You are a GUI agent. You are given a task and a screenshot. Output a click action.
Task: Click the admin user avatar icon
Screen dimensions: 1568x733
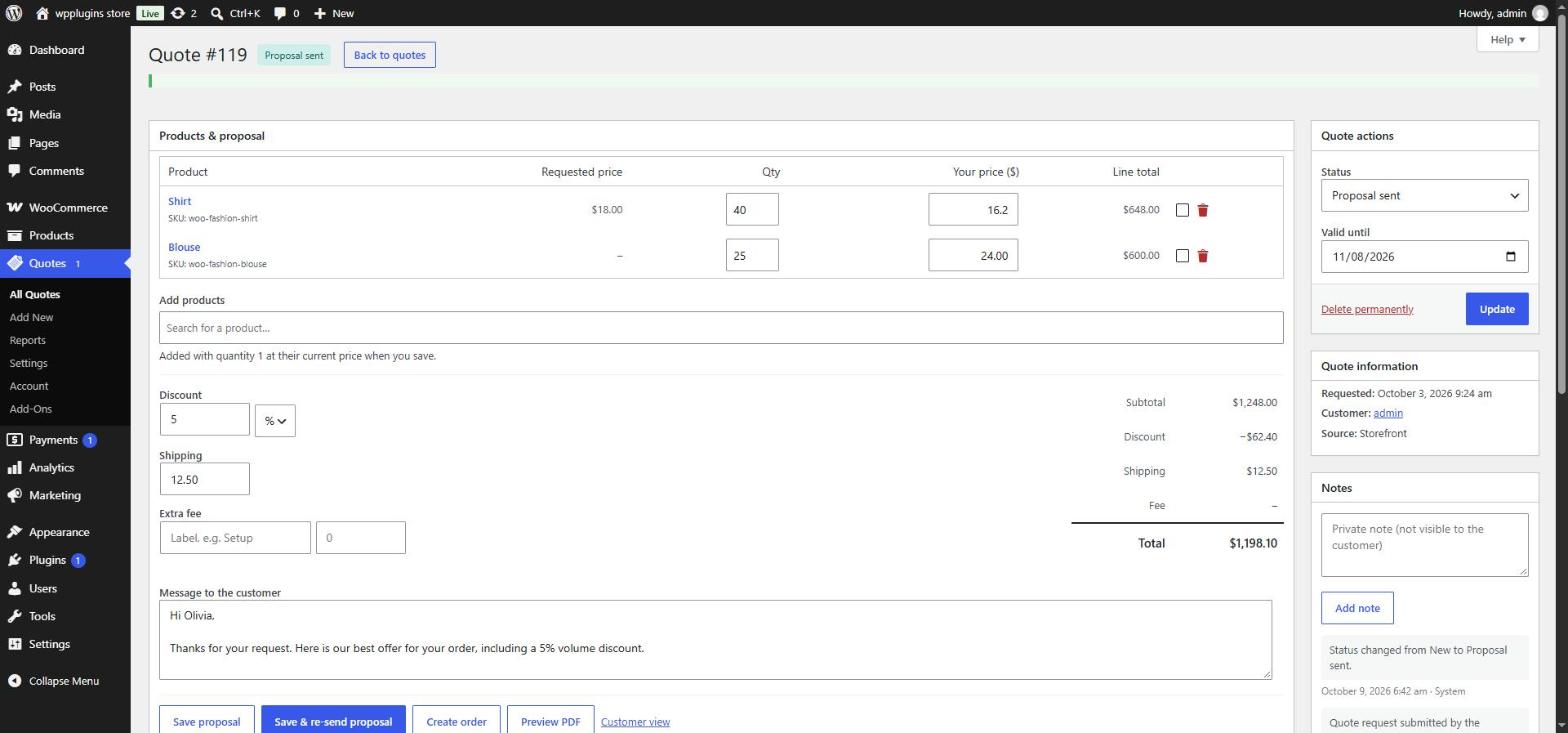click(x=1540, y=13)
